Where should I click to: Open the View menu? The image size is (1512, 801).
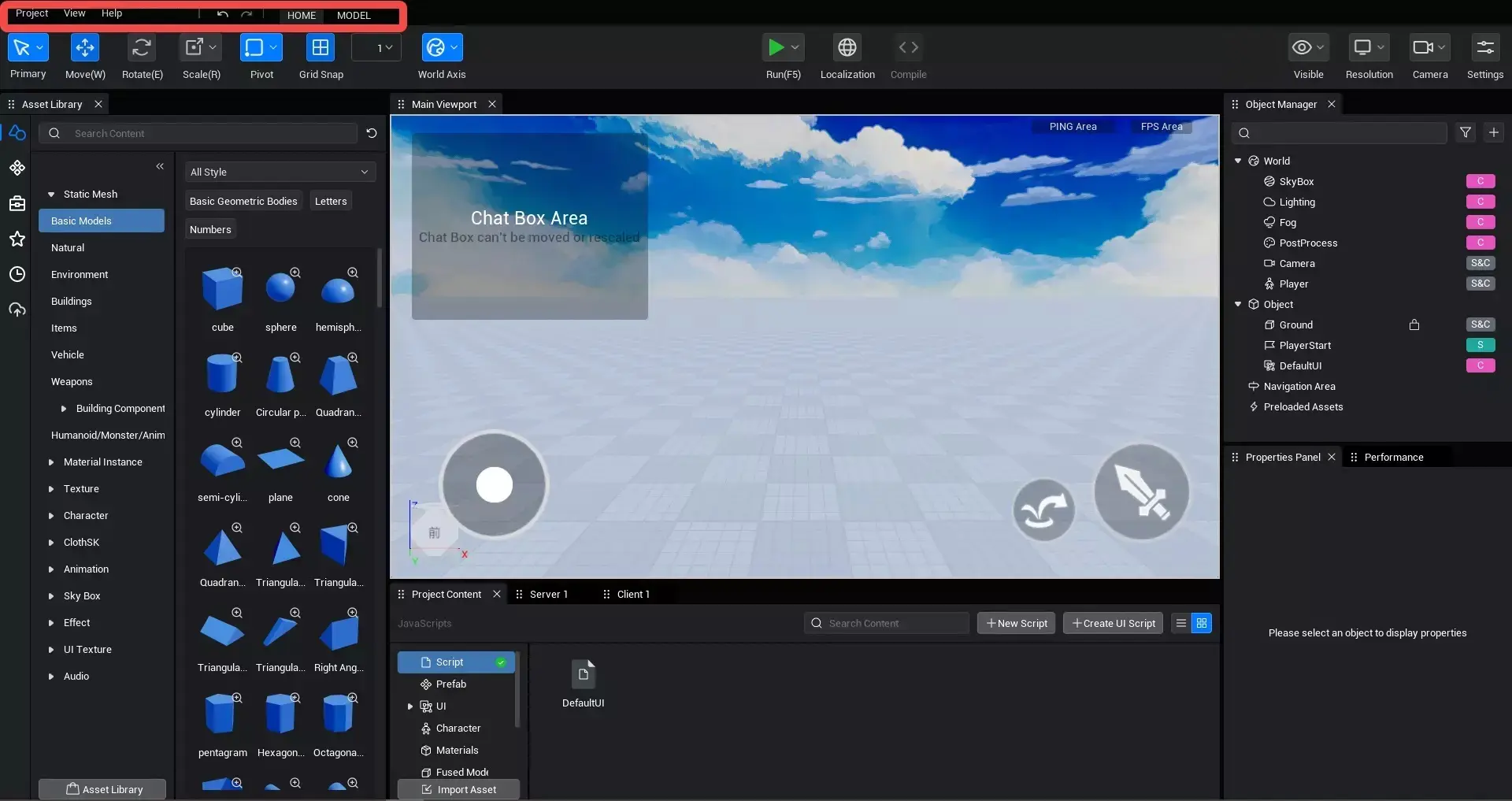[x=75, y=13]
